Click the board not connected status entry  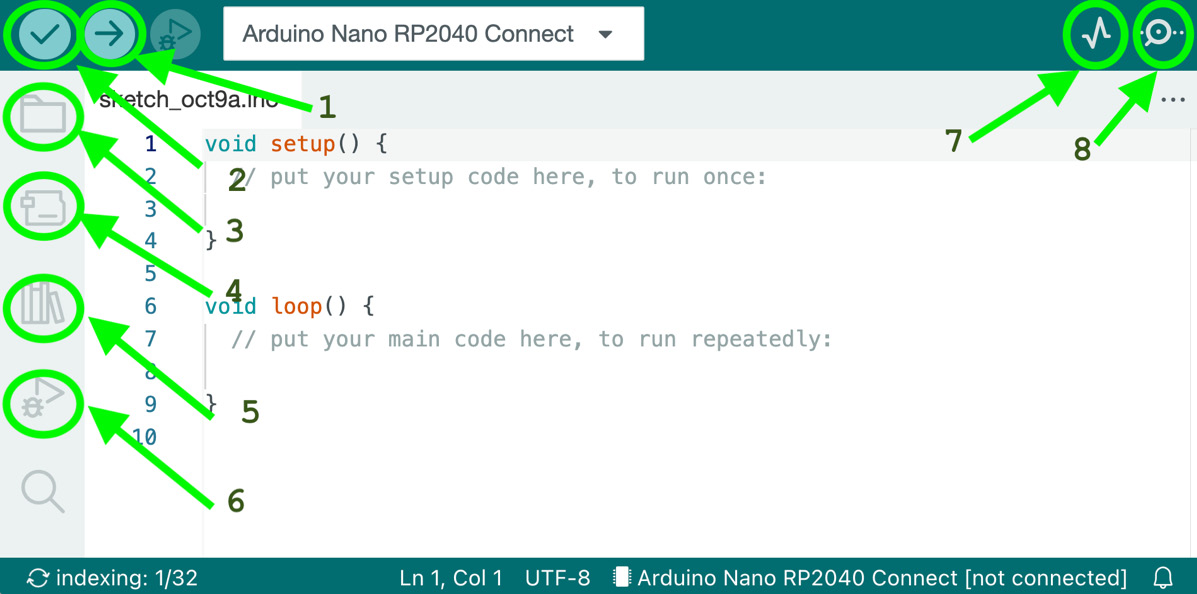[871, 577]
